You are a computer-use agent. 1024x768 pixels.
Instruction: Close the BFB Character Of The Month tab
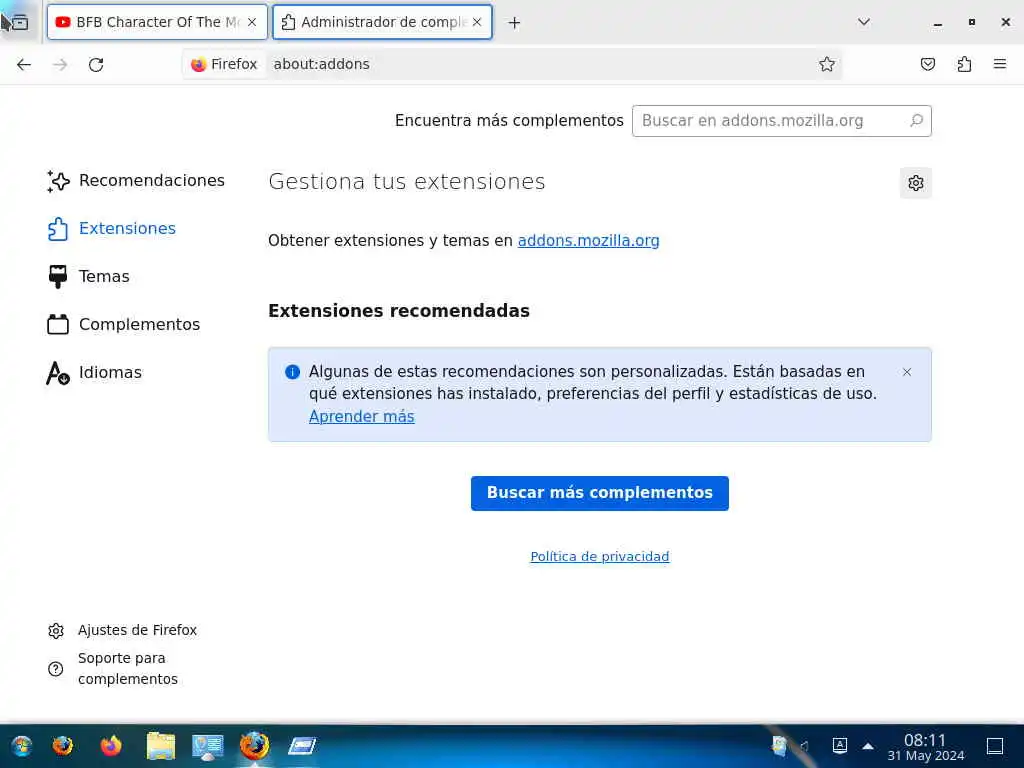pyautogui.click(x=251, y=22)
